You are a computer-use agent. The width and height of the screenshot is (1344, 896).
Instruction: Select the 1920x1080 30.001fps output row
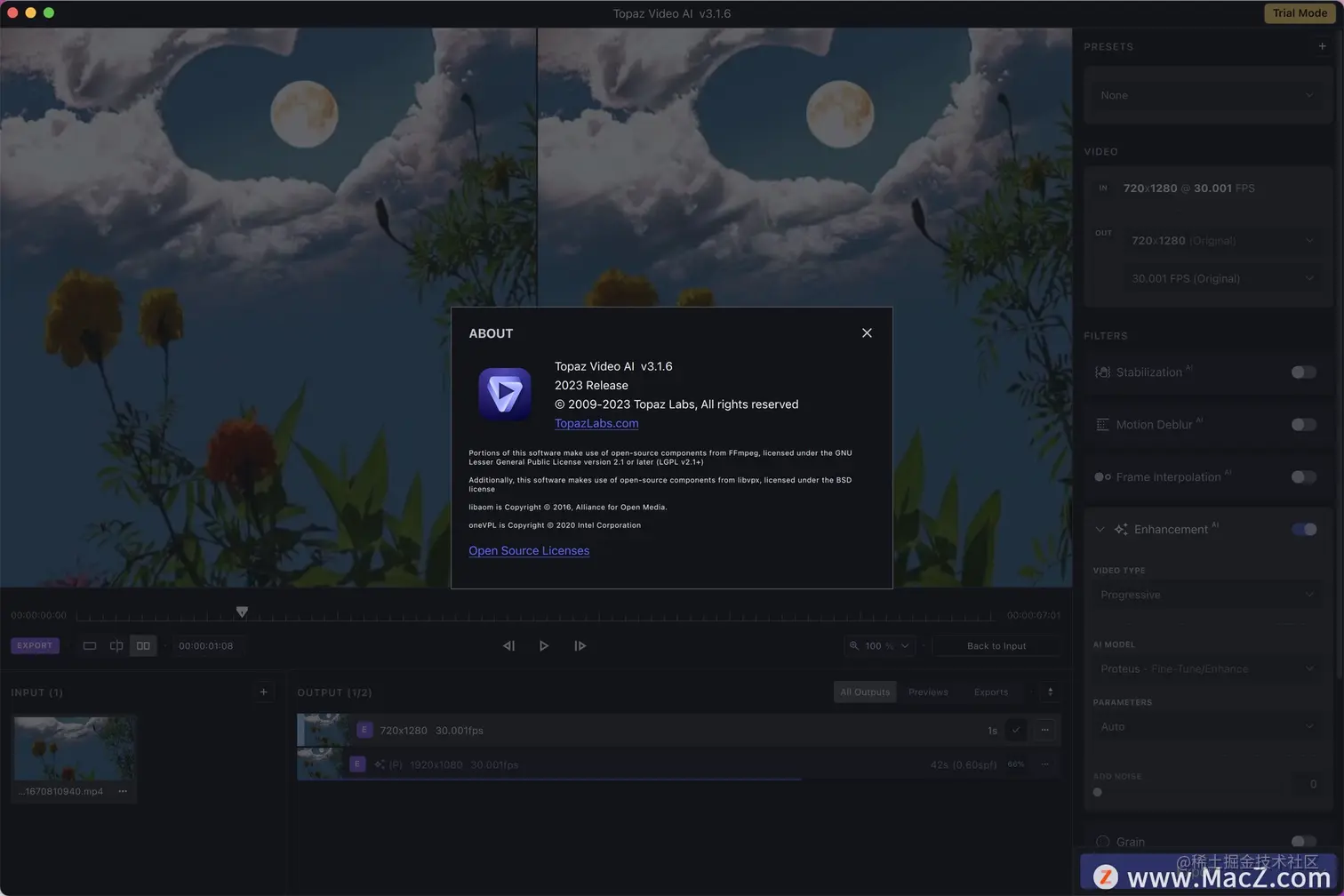[x=679, y=764]
